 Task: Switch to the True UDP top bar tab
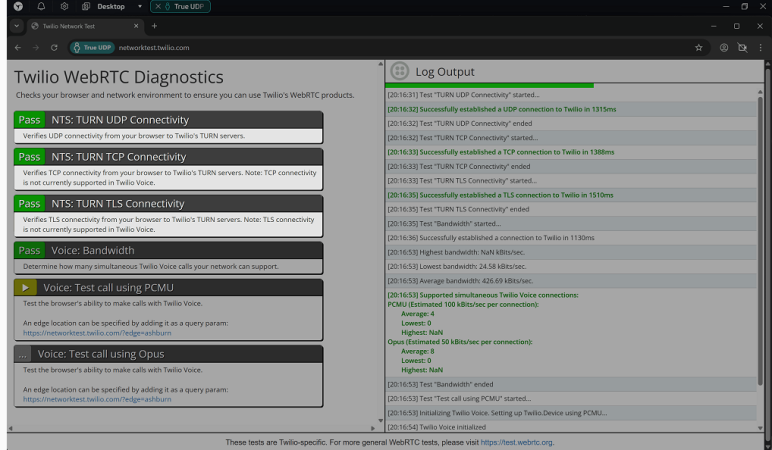tap(181, 6)
